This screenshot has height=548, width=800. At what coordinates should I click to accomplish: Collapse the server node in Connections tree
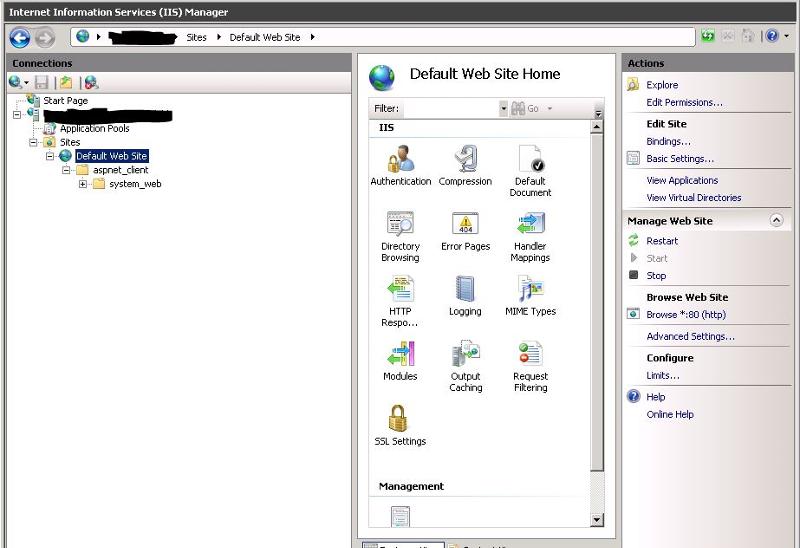click(x=17, y=115)
